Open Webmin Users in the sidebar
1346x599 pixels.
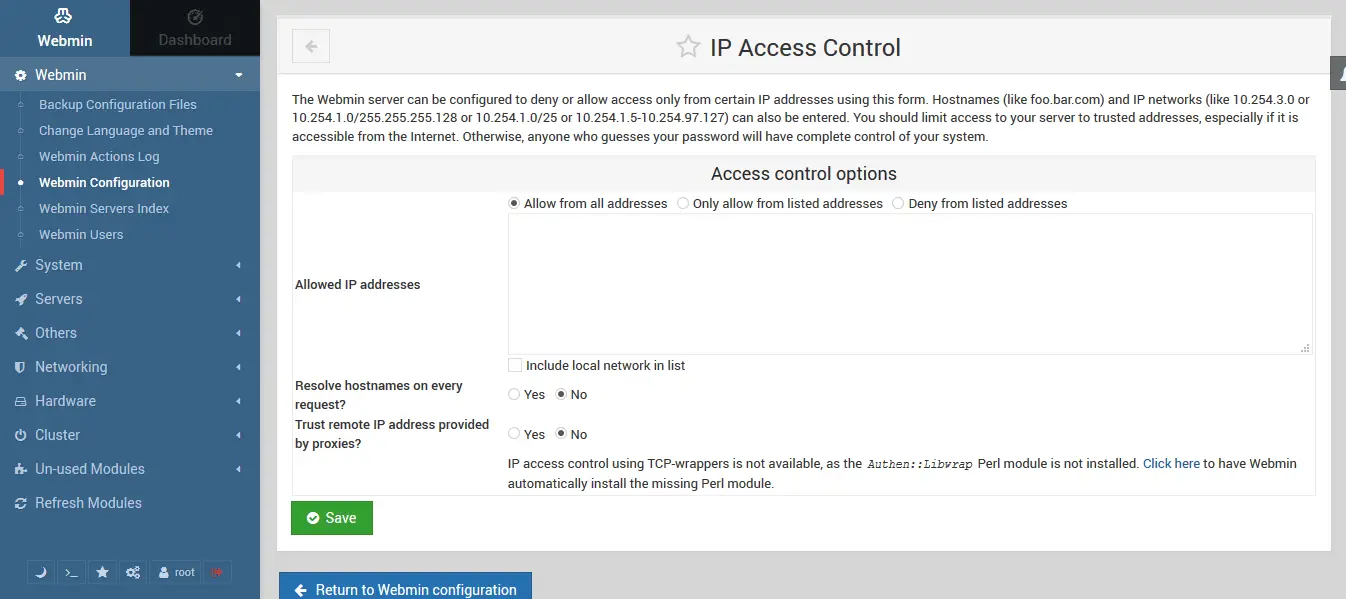(81, 234)
